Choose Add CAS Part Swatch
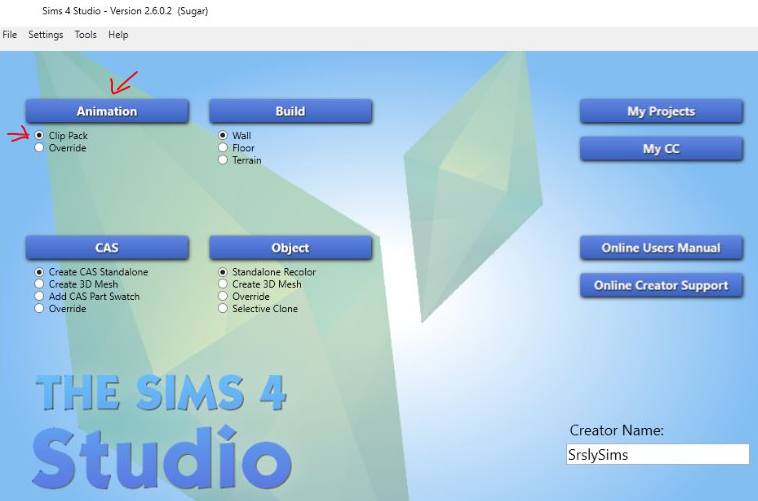 pyautogui.click(x=40, y=296)
